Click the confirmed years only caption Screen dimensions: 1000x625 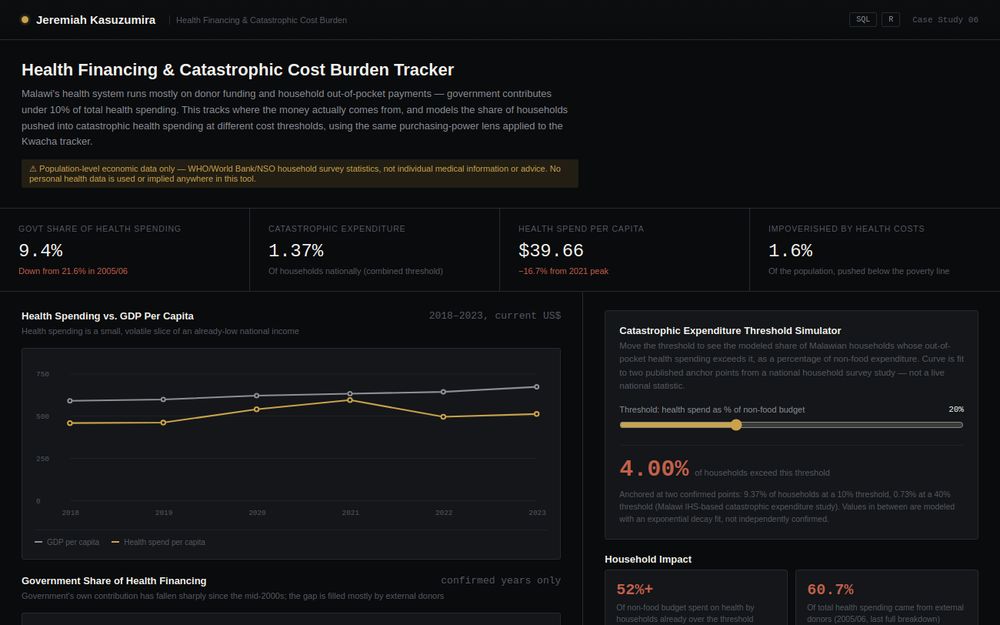point(501,580)
